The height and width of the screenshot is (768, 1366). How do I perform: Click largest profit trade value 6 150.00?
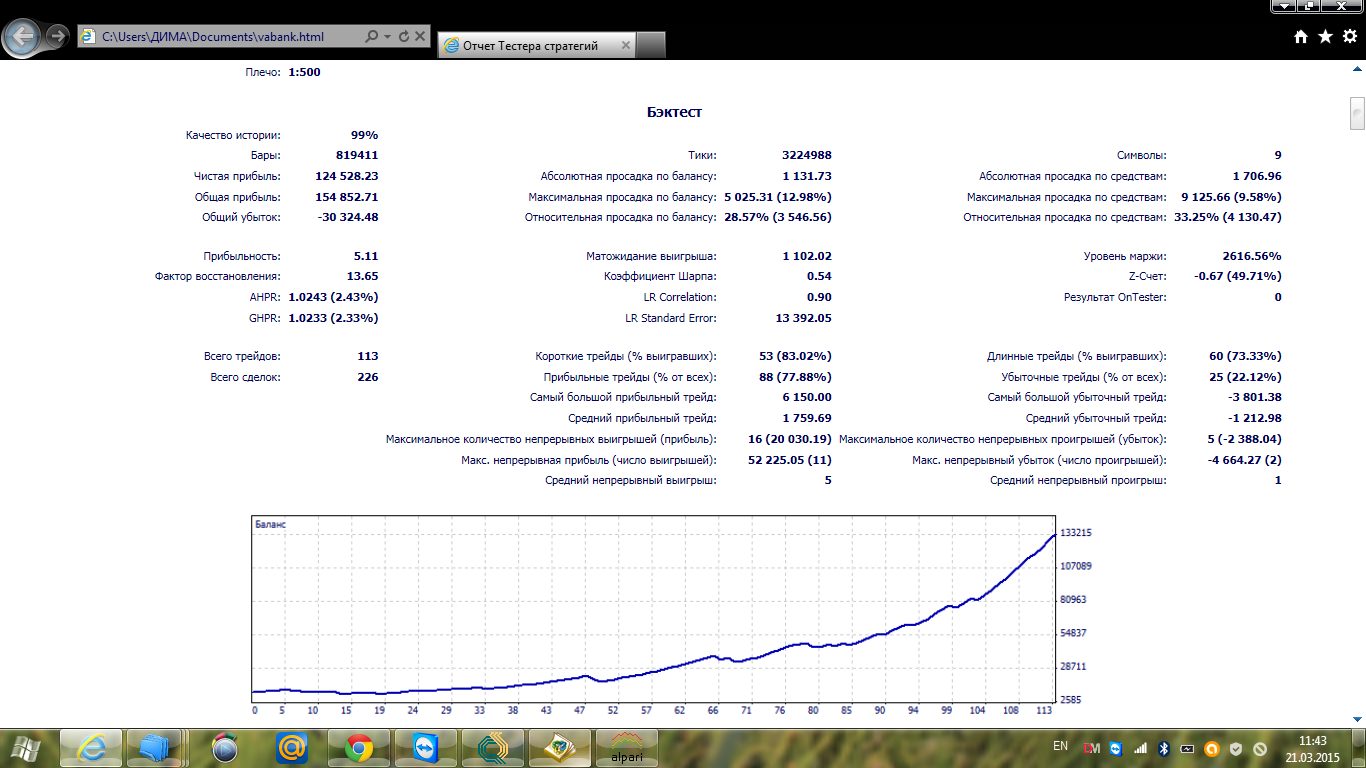pyautogui.click(x=806, y=397)
